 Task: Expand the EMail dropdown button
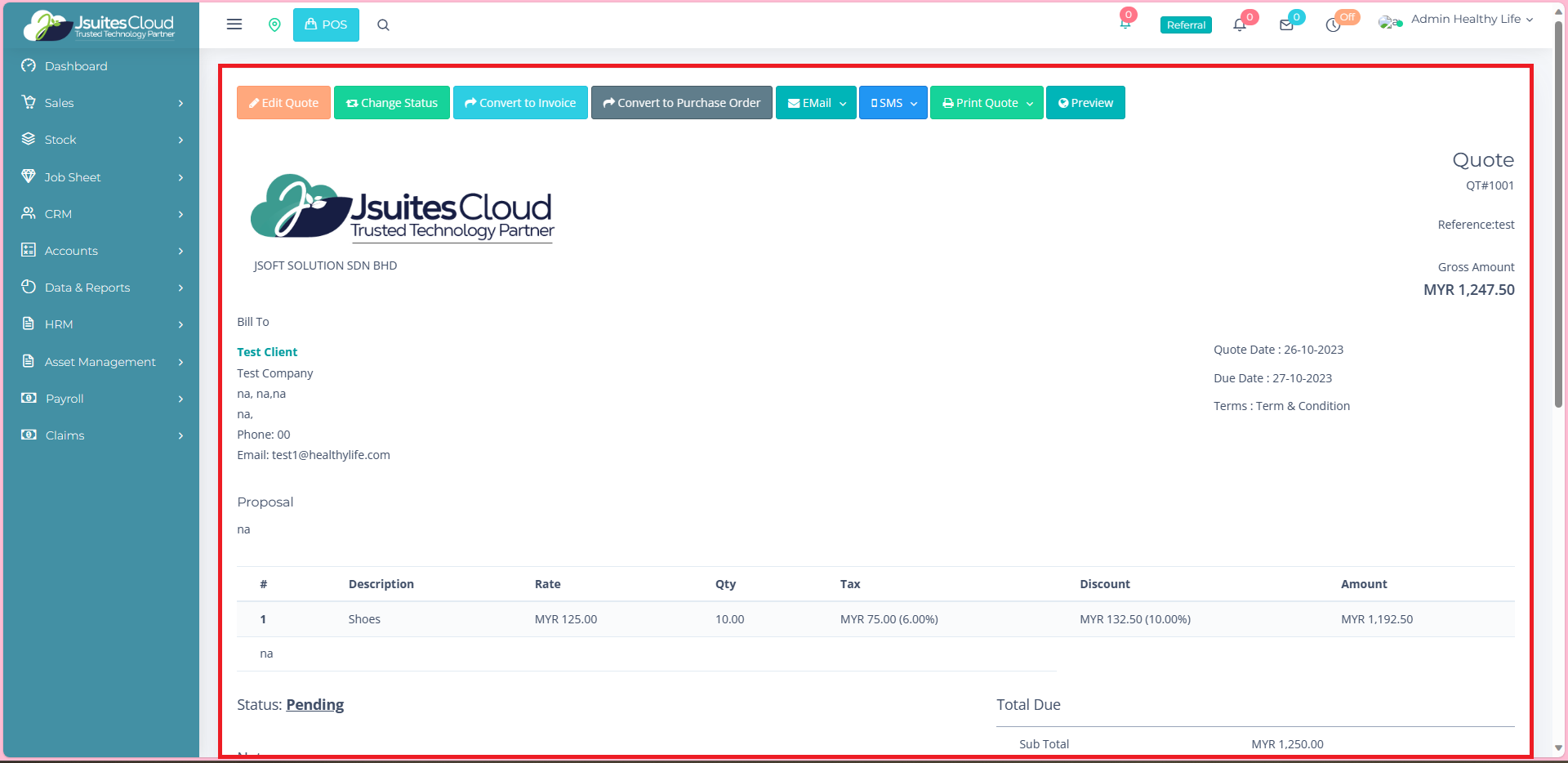tap(816, 103)
